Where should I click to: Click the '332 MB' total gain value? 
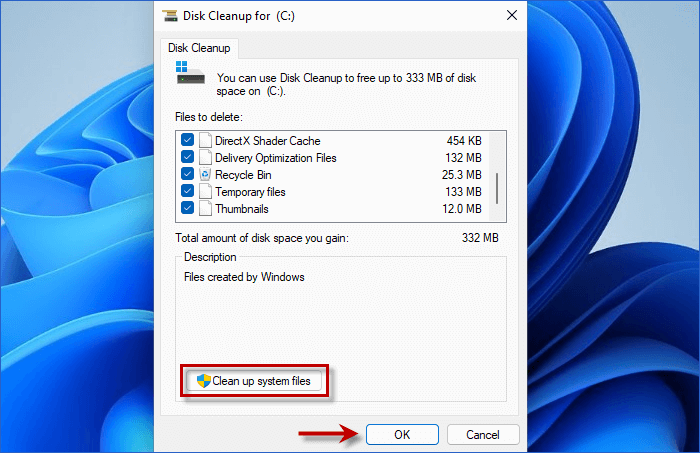[480, 238]
